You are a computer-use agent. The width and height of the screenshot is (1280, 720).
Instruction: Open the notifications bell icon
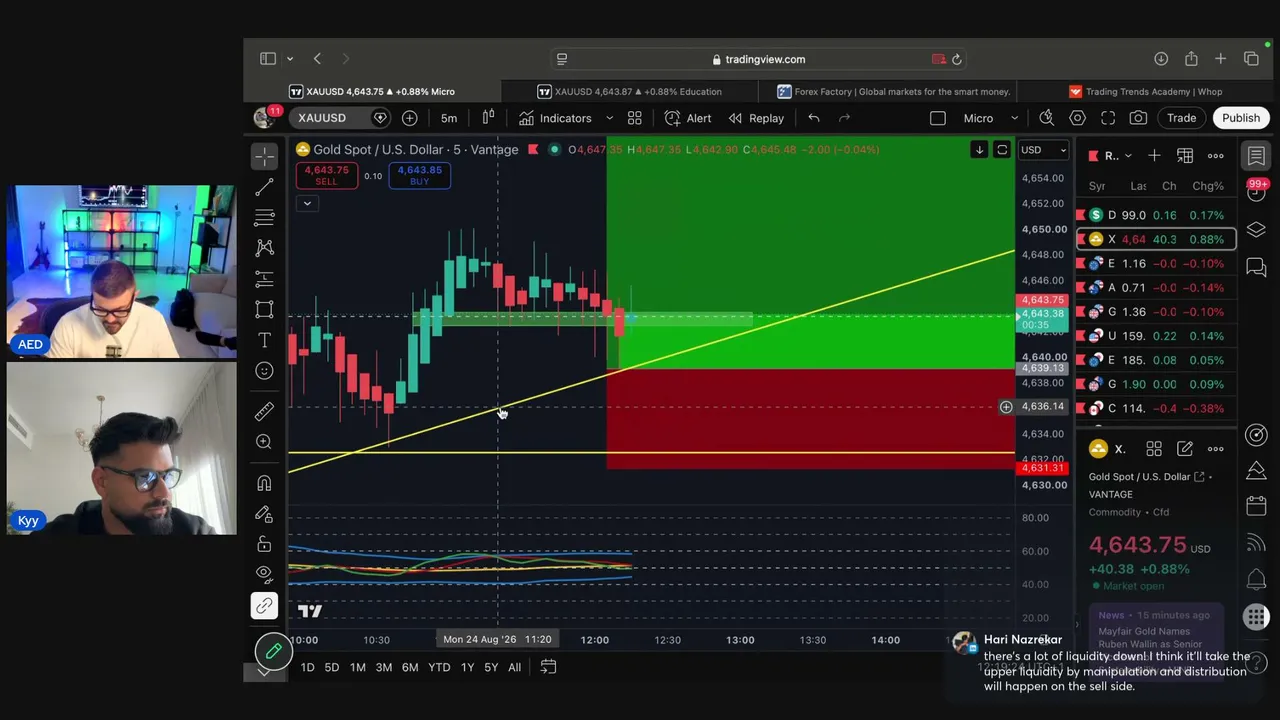(x=1256, y=579)
